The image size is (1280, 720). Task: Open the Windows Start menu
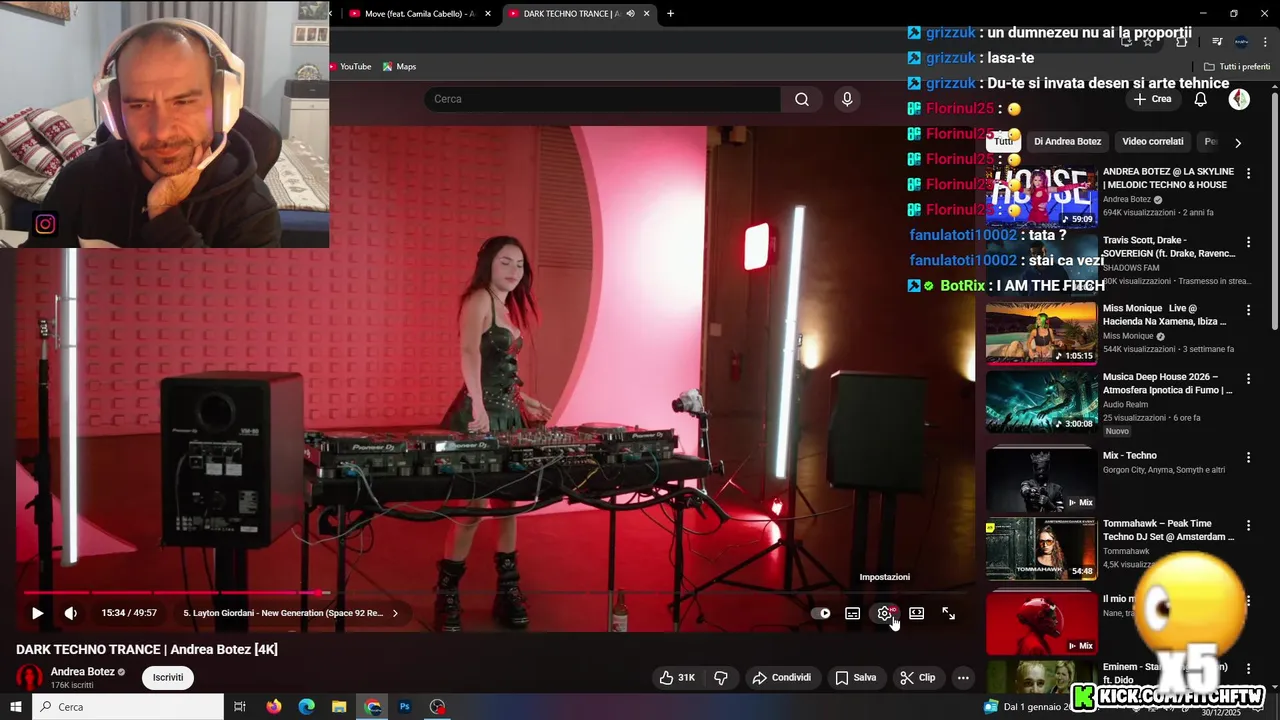pyautogui.click(x=16, y=707)
